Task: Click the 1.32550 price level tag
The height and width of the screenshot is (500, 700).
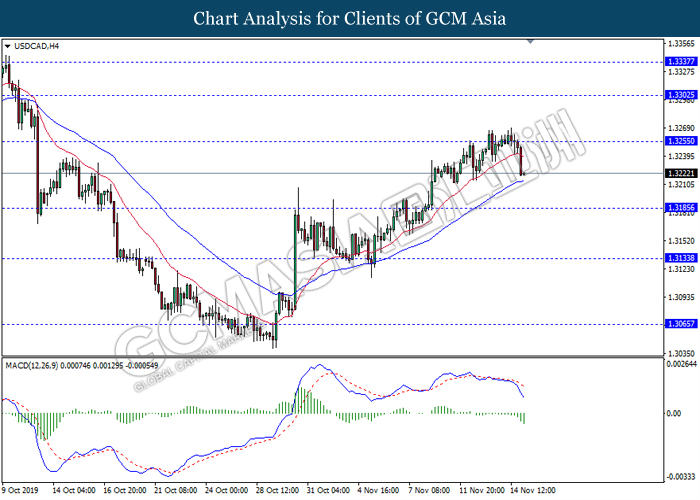Action: pyautogui.click(x=680, y=141)
